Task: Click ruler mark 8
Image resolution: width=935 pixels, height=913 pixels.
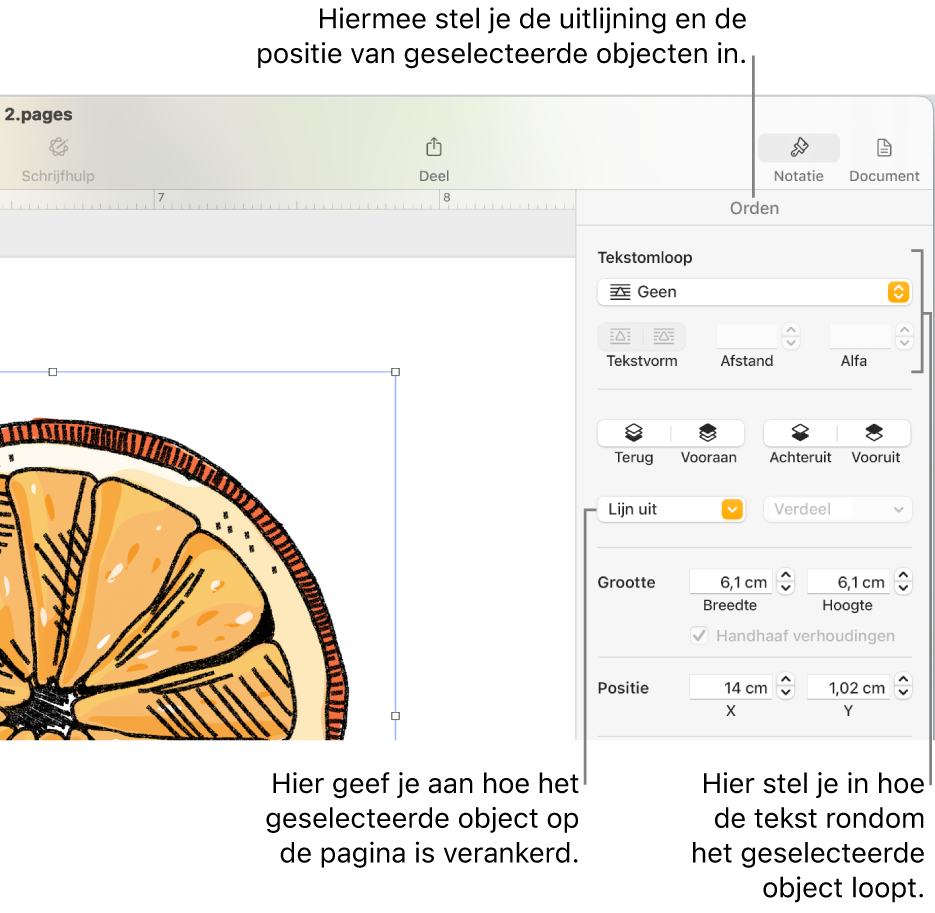Action: coord(447,198)
